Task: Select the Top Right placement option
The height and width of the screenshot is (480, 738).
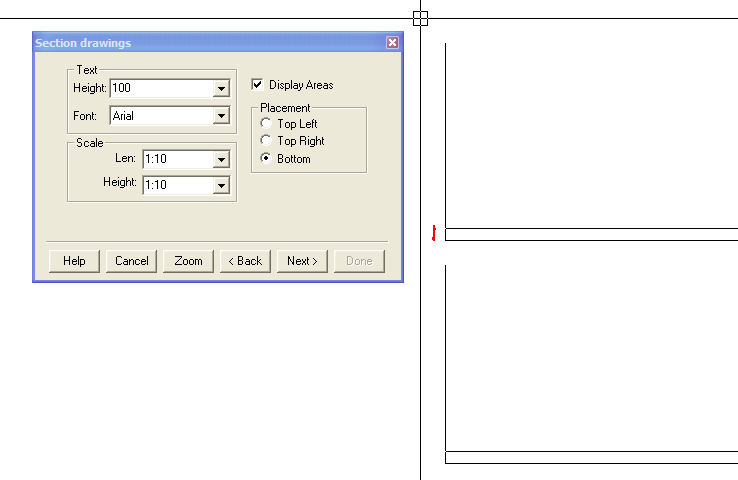Action: (266, 141)
